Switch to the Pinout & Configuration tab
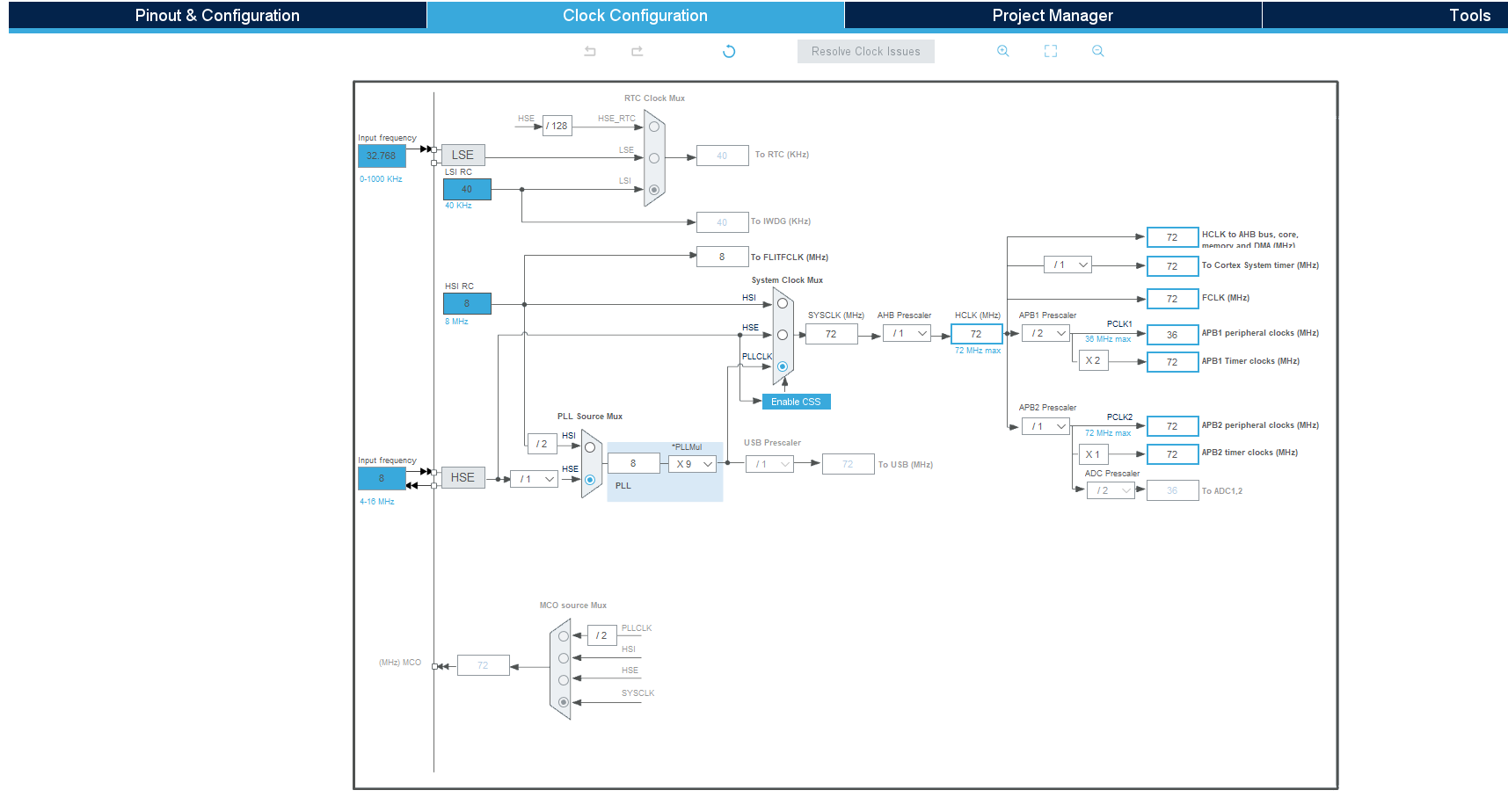Viewport: 1508px width, 812px height. click(215, 15)
